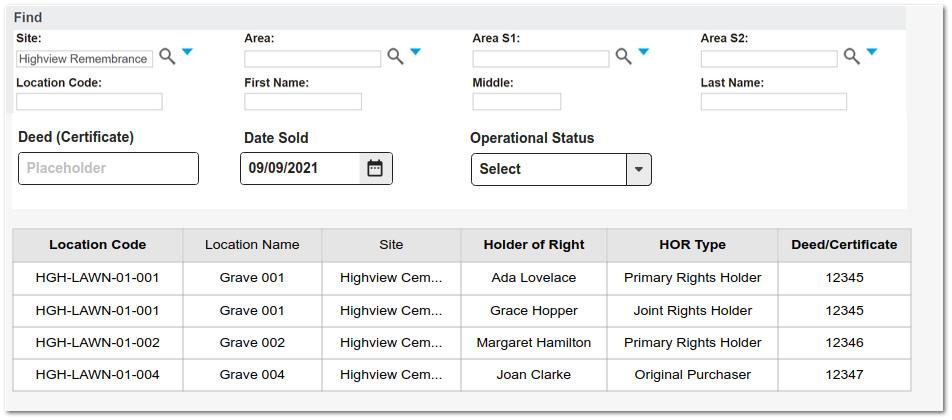The height and width of the screenshot is (420, 952).
Task: Click the Area S2 search magnifier icon
Action: [852, 57]
